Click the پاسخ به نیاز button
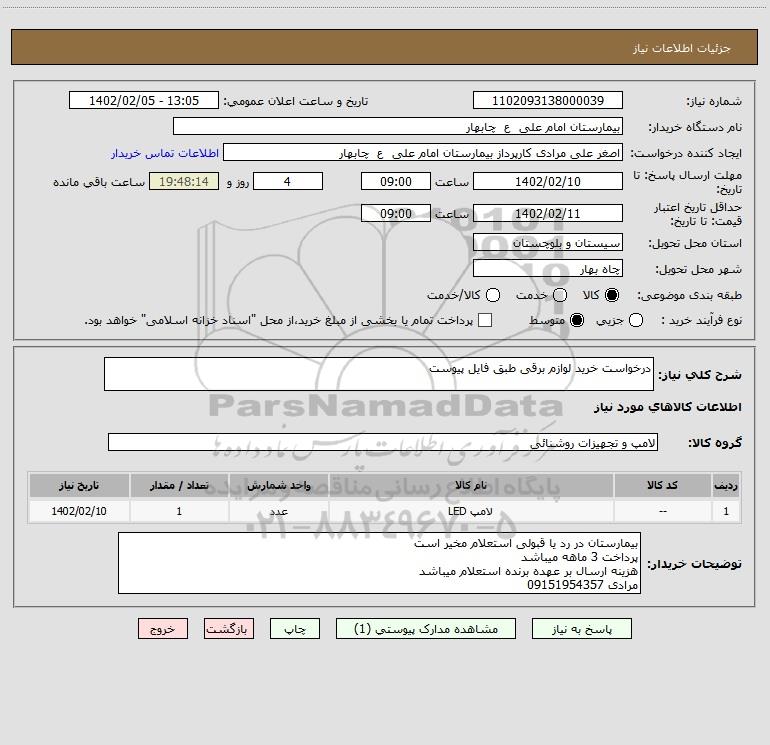Image resolution: width=770 pixels, height=745 pixels. [x=581, y=629]
